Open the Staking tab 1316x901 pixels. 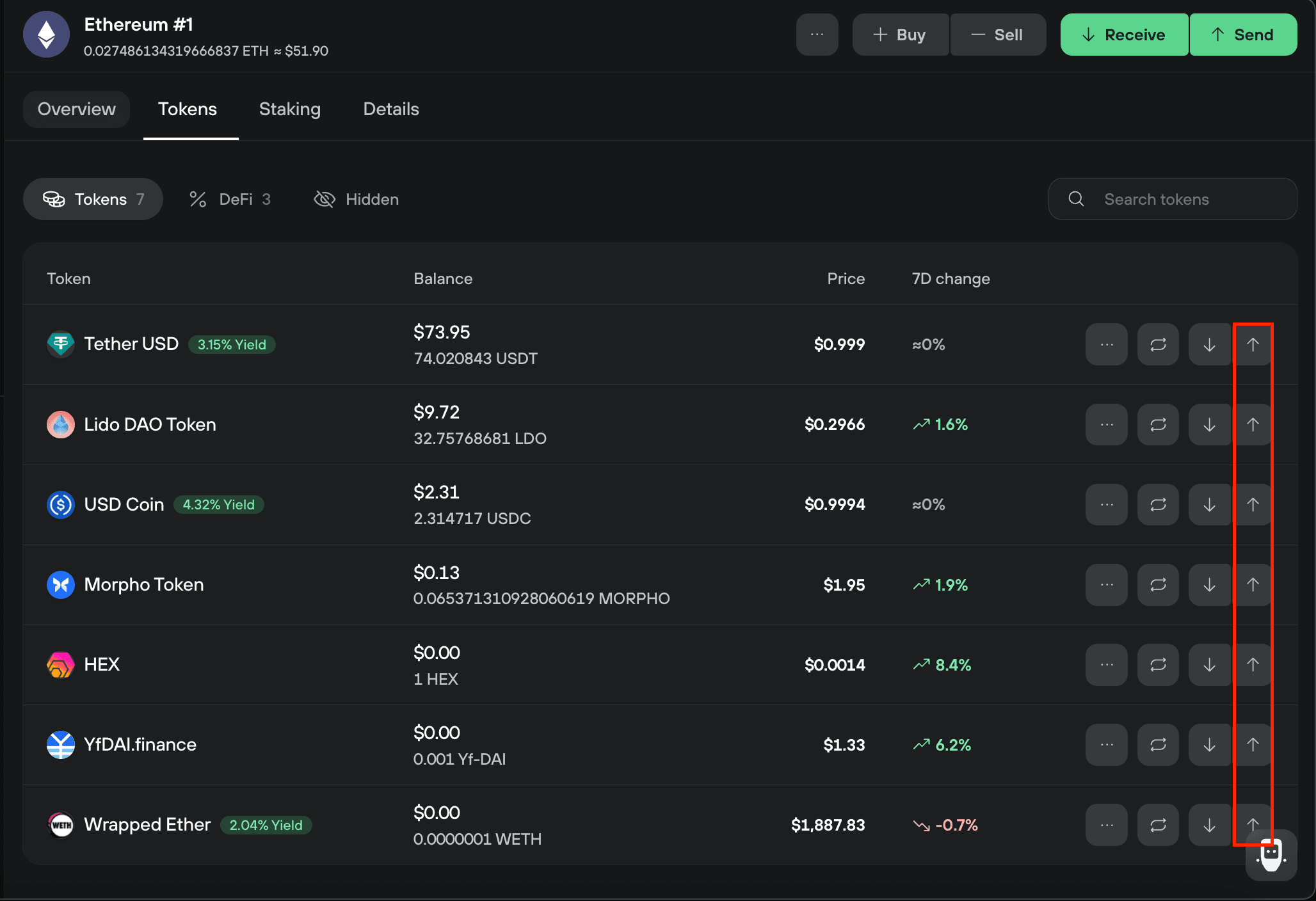290,109
